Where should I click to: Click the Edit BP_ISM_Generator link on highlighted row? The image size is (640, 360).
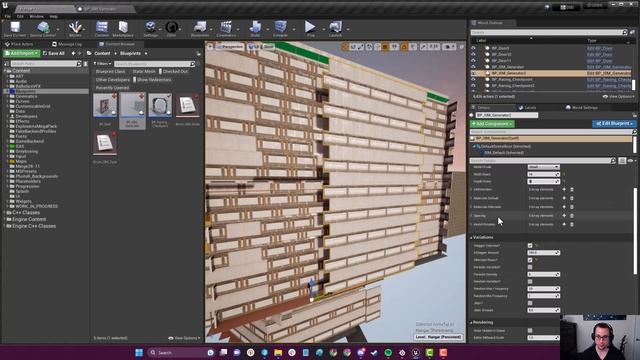pyautogui.click(x=609, y=73)
